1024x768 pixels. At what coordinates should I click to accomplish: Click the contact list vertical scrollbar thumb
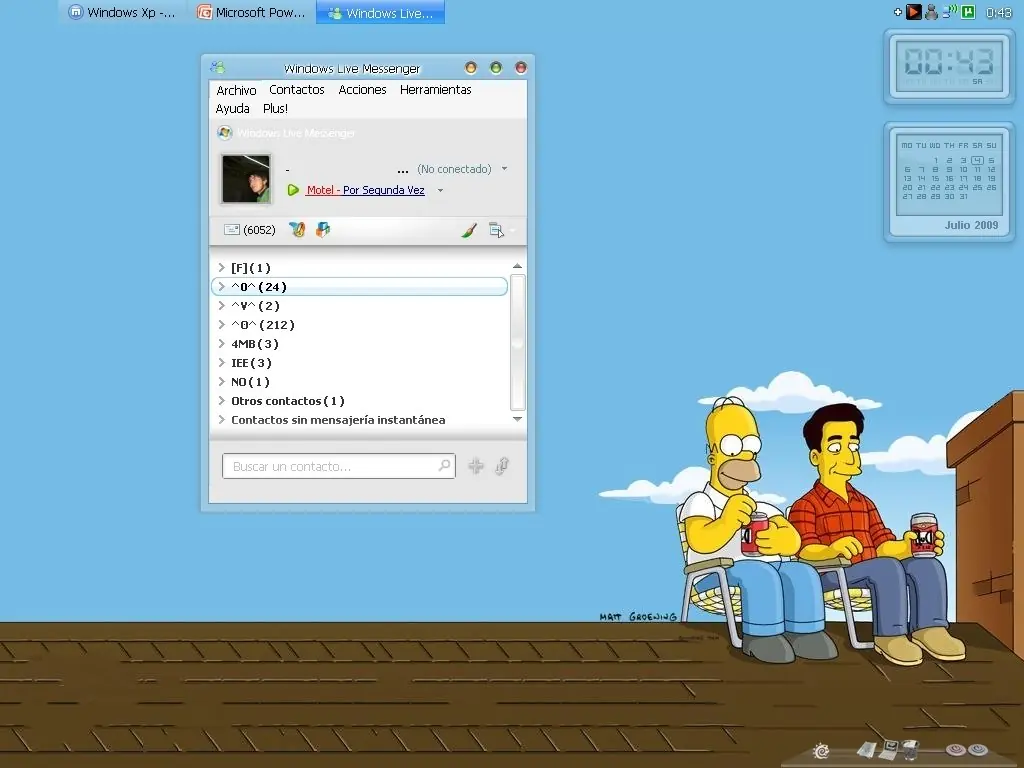click(x=517, y=342)
